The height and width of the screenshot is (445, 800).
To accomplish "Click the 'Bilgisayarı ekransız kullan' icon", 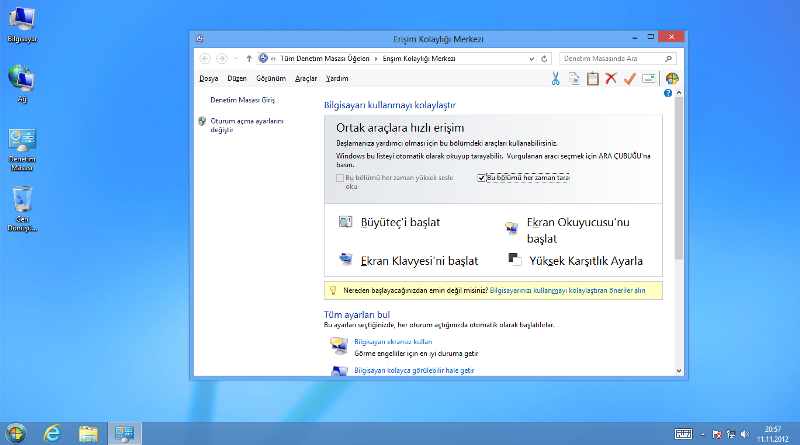I will coord(338,346).
